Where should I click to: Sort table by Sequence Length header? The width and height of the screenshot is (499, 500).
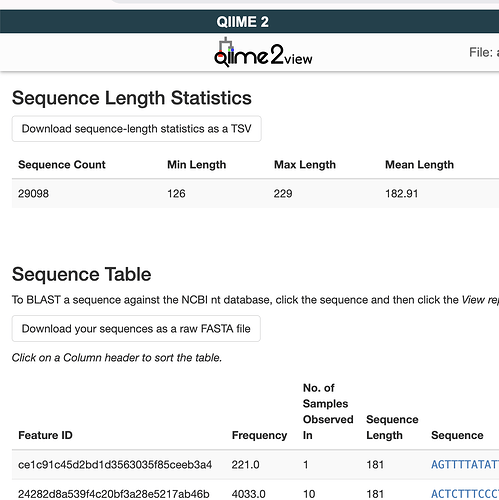(x=392, y=427)
